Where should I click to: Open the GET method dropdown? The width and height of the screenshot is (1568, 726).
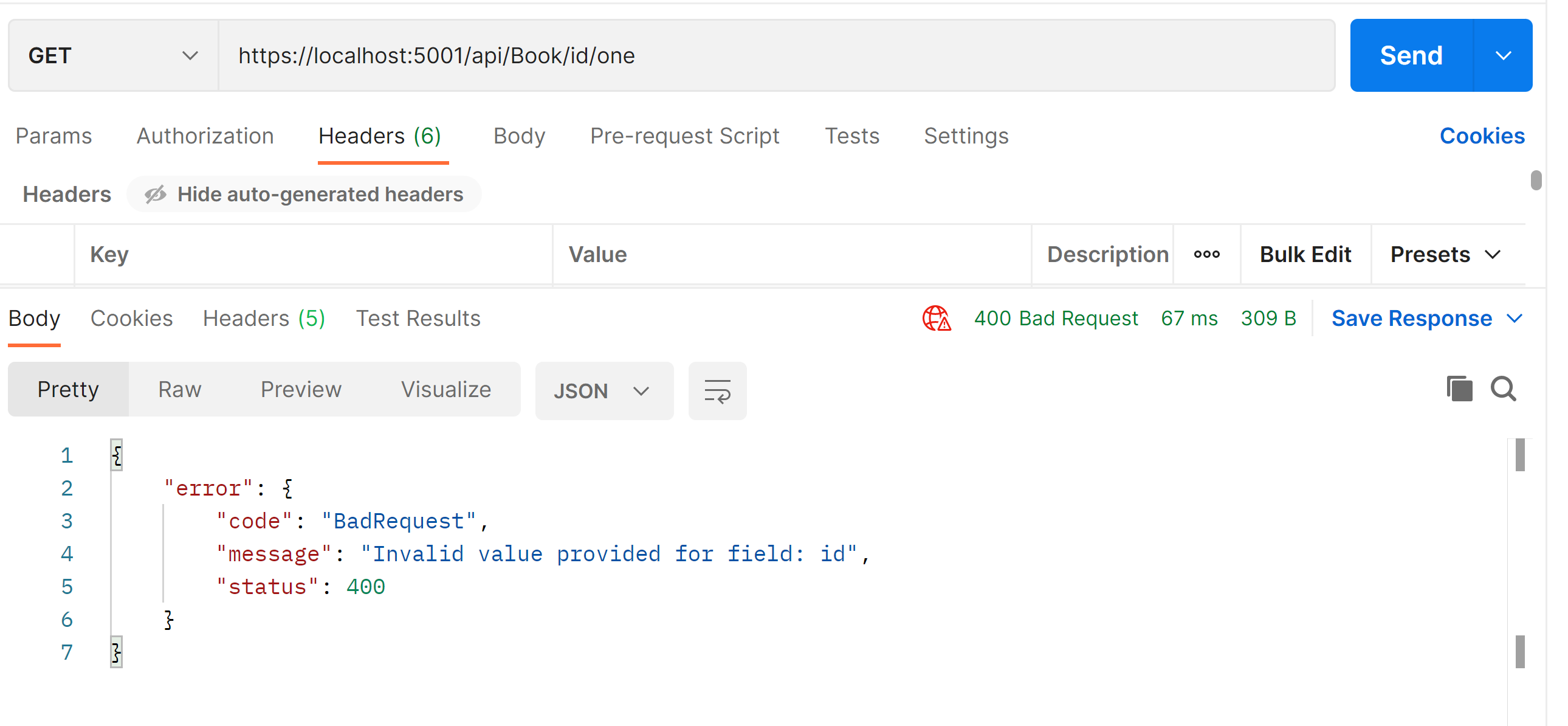113,55
